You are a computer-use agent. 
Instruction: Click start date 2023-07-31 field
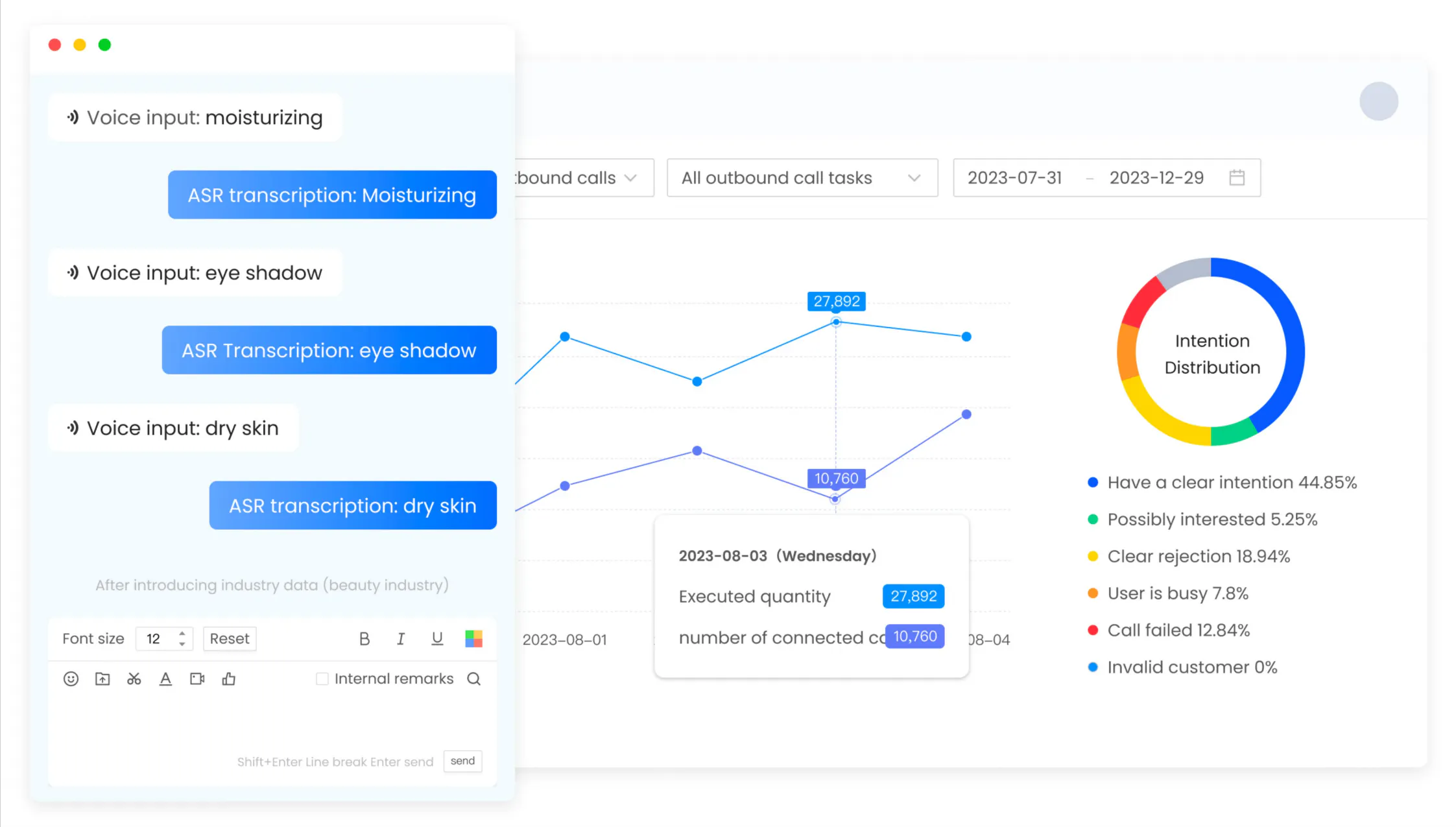[1014, 178]
